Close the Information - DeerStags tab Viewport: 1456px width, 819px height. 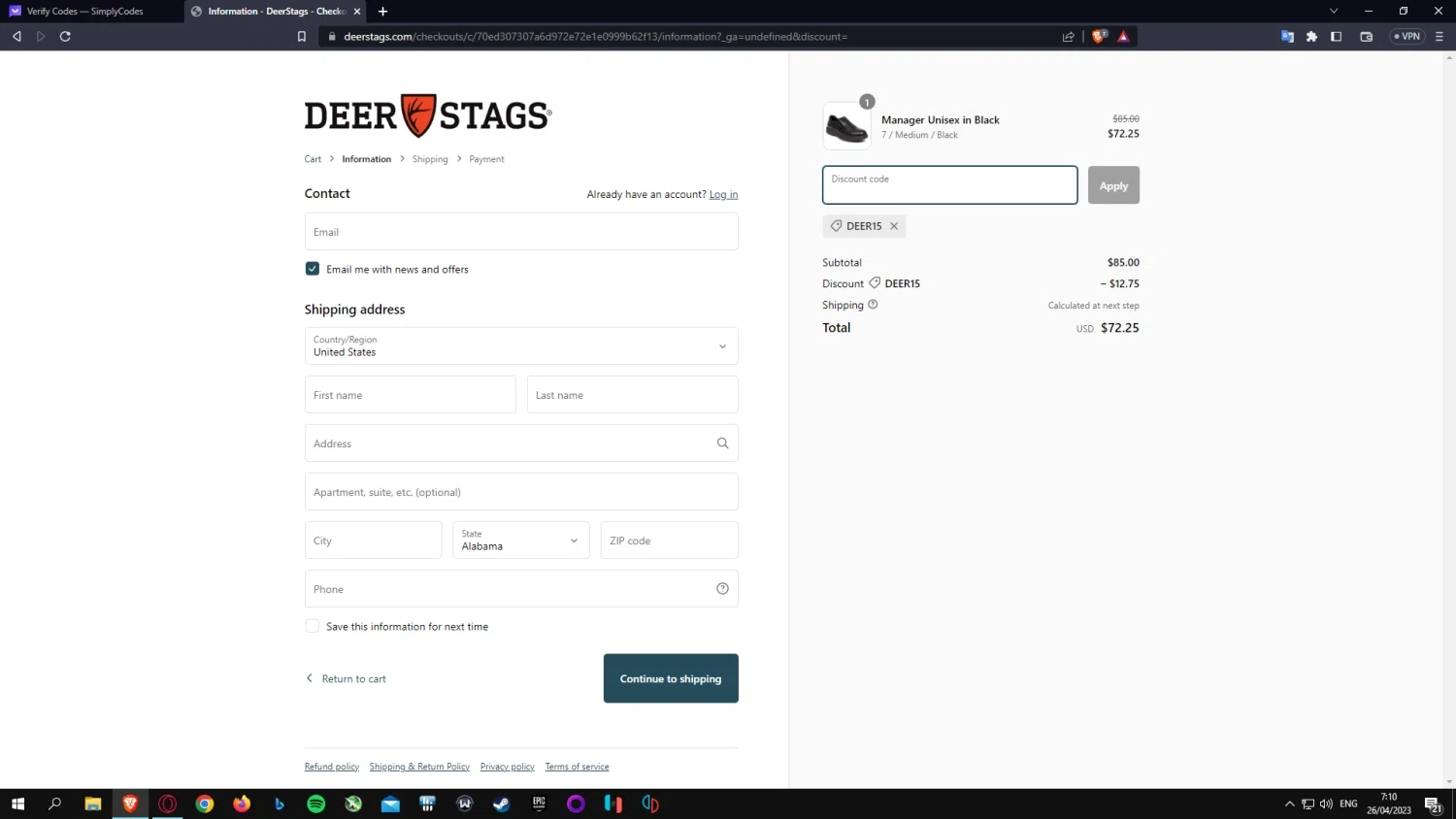point(357,12)
